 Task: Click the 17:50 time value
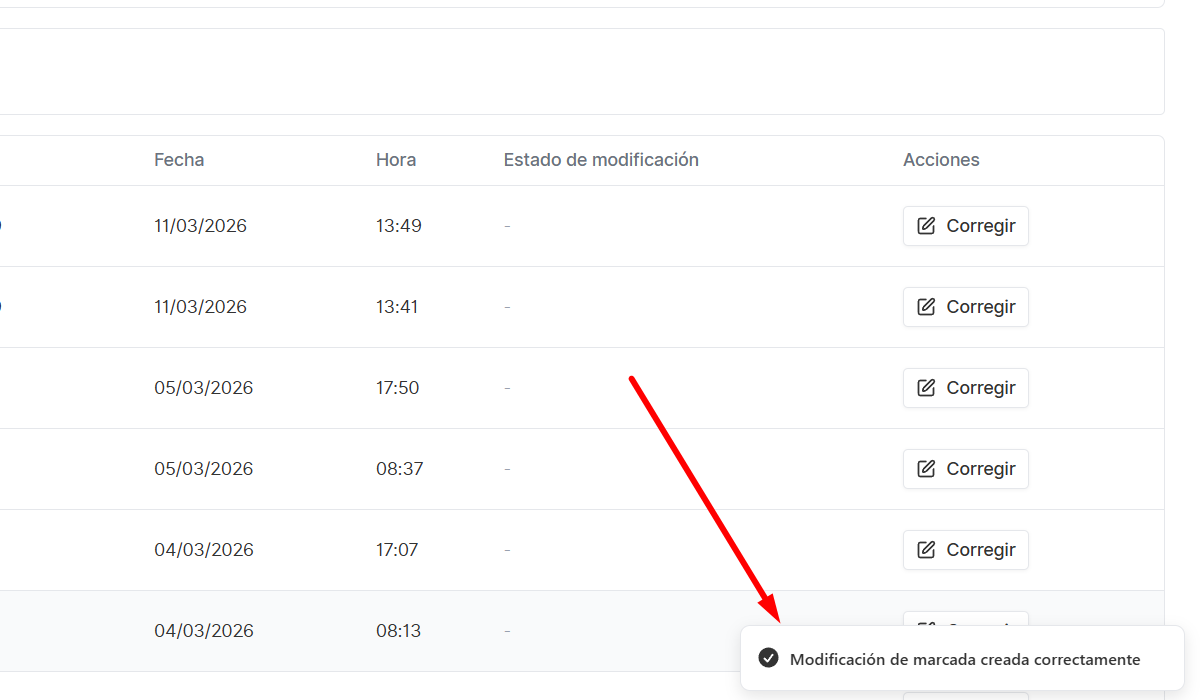click(397, 388)
